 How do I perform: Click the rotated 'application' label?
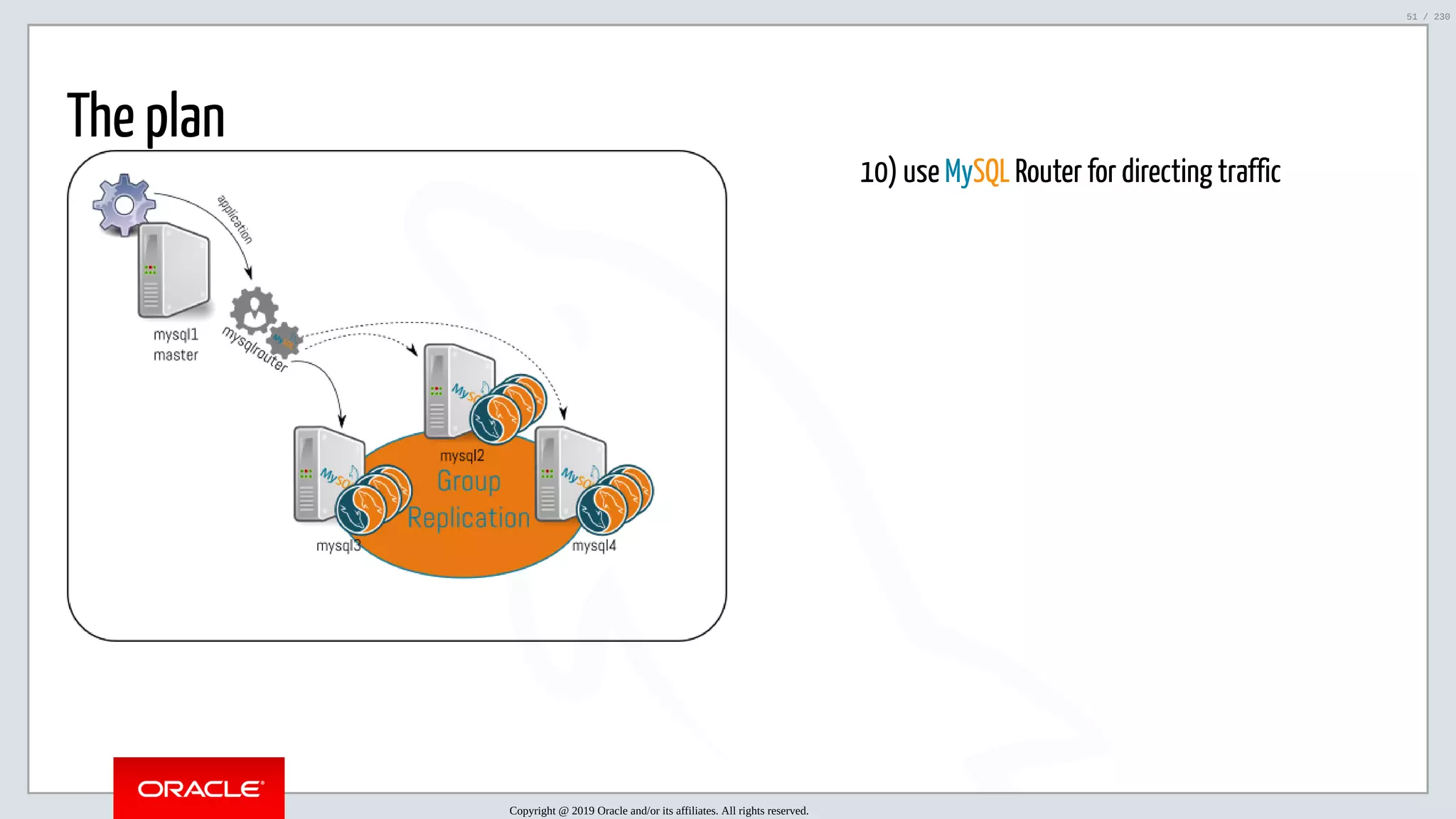[235, 219]
